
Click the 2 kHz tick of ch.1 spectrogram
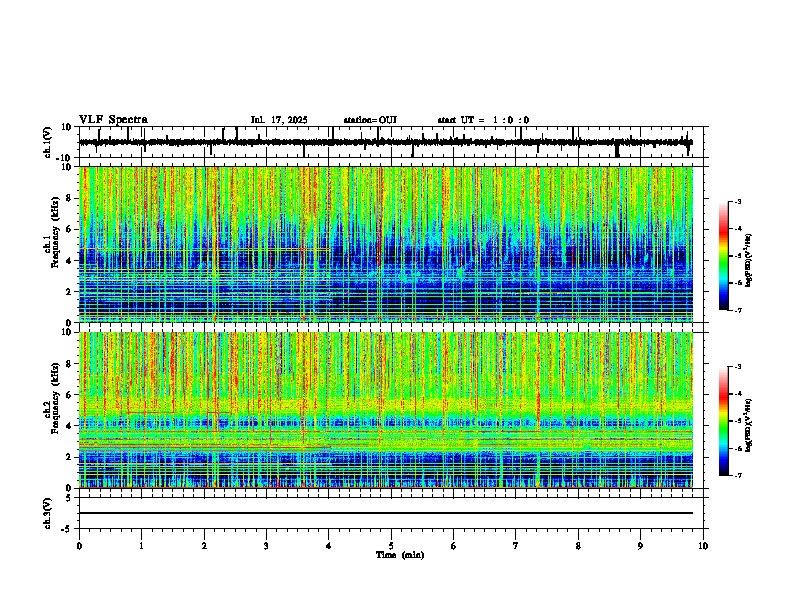(x=70, y=291)
